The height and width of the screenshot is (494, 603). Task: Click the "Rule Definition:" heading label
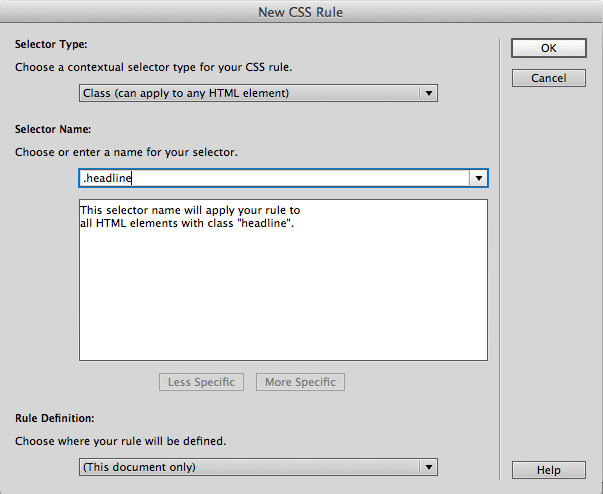(55, 417)
